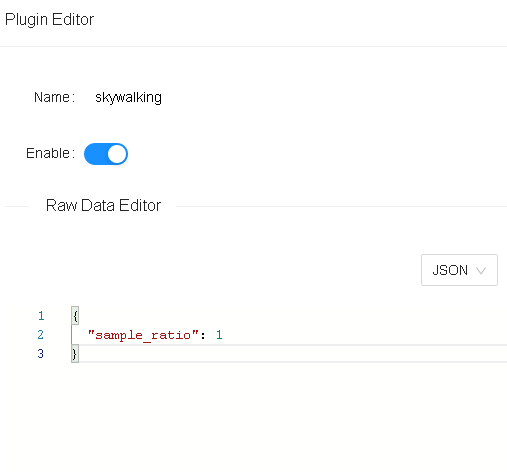The image size is (507, 472).
Task: Click the Enable label
Action: [x=50, y=153]
